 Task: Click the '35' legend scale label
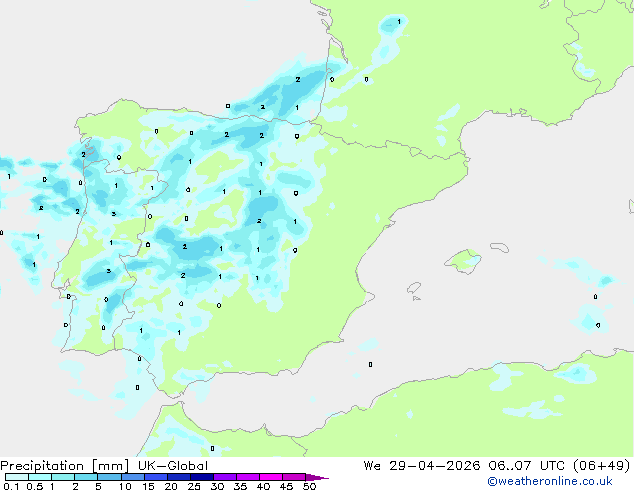click(x=240, y=486)
